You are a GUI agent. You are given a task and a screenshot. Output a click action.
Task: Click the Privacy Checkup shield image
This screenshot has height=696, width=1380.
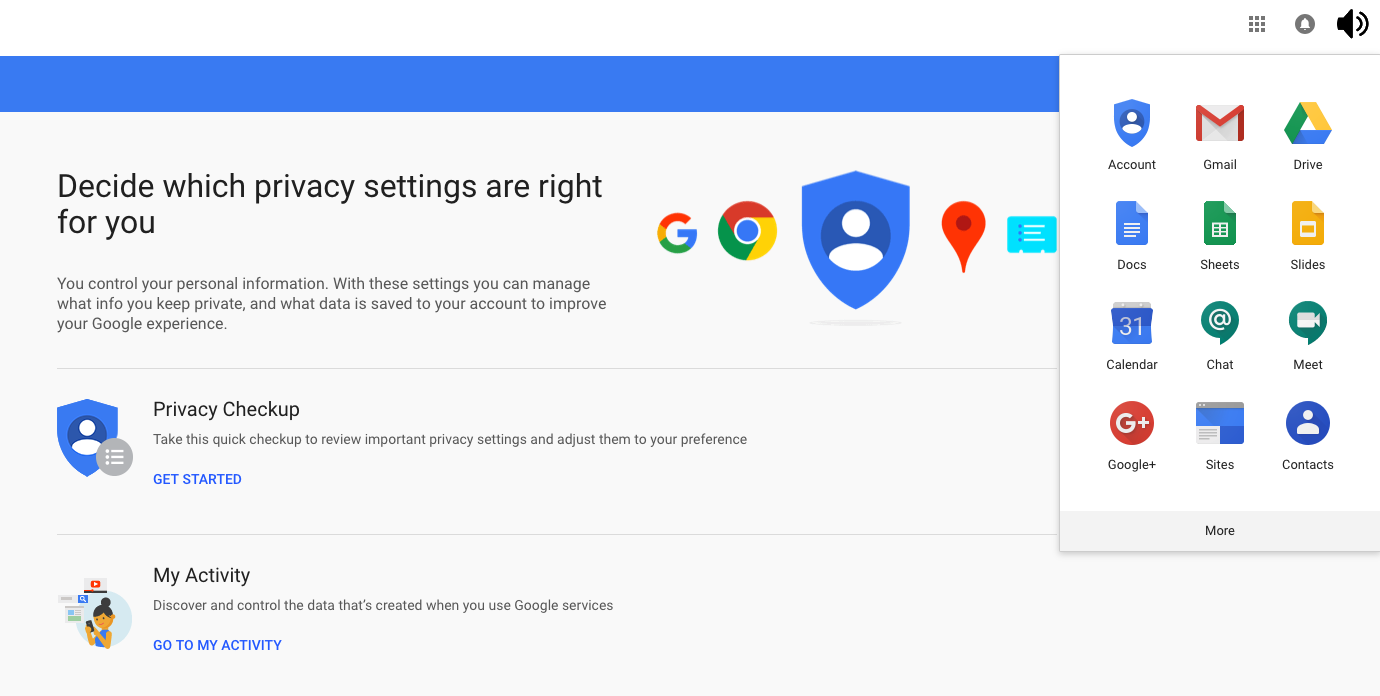coord(94,438)
